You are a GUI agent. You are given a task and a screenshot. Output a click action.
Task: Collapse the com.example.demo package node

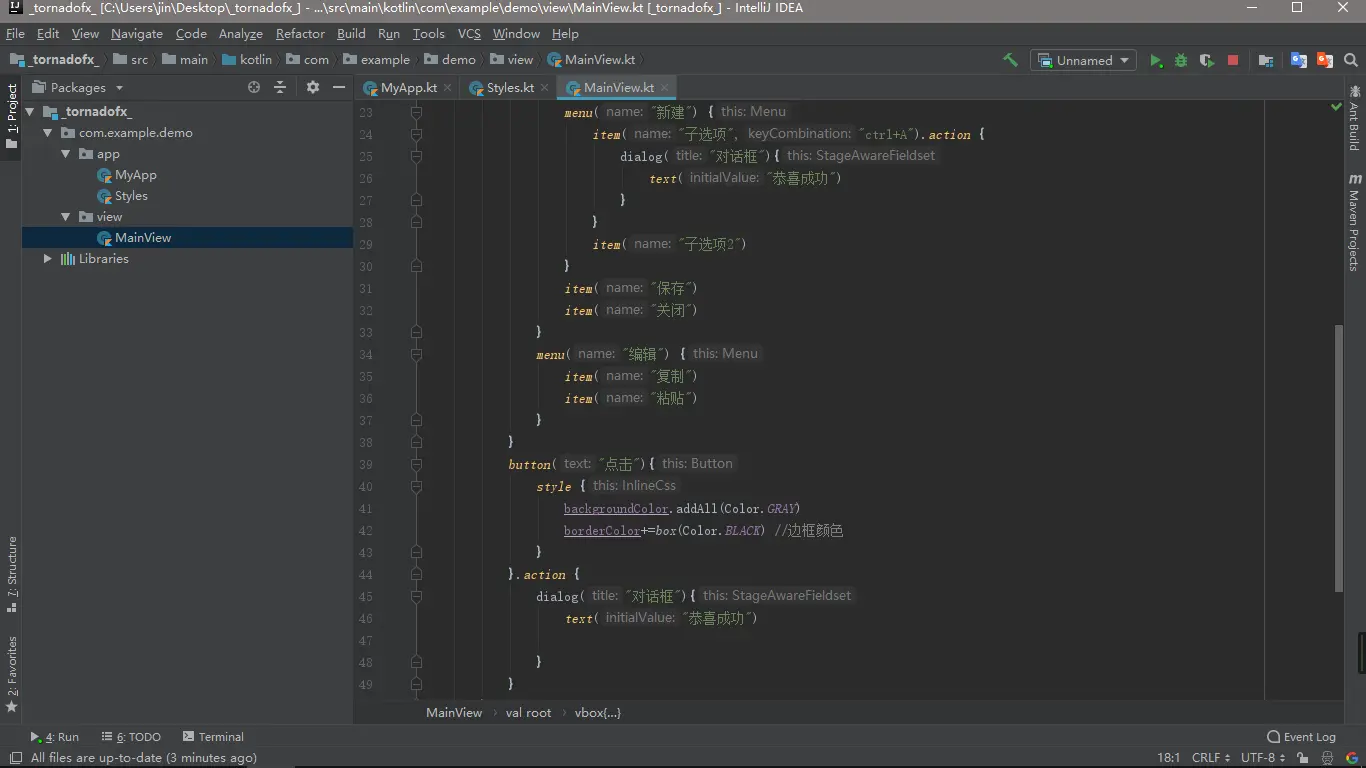click(47, 133)
